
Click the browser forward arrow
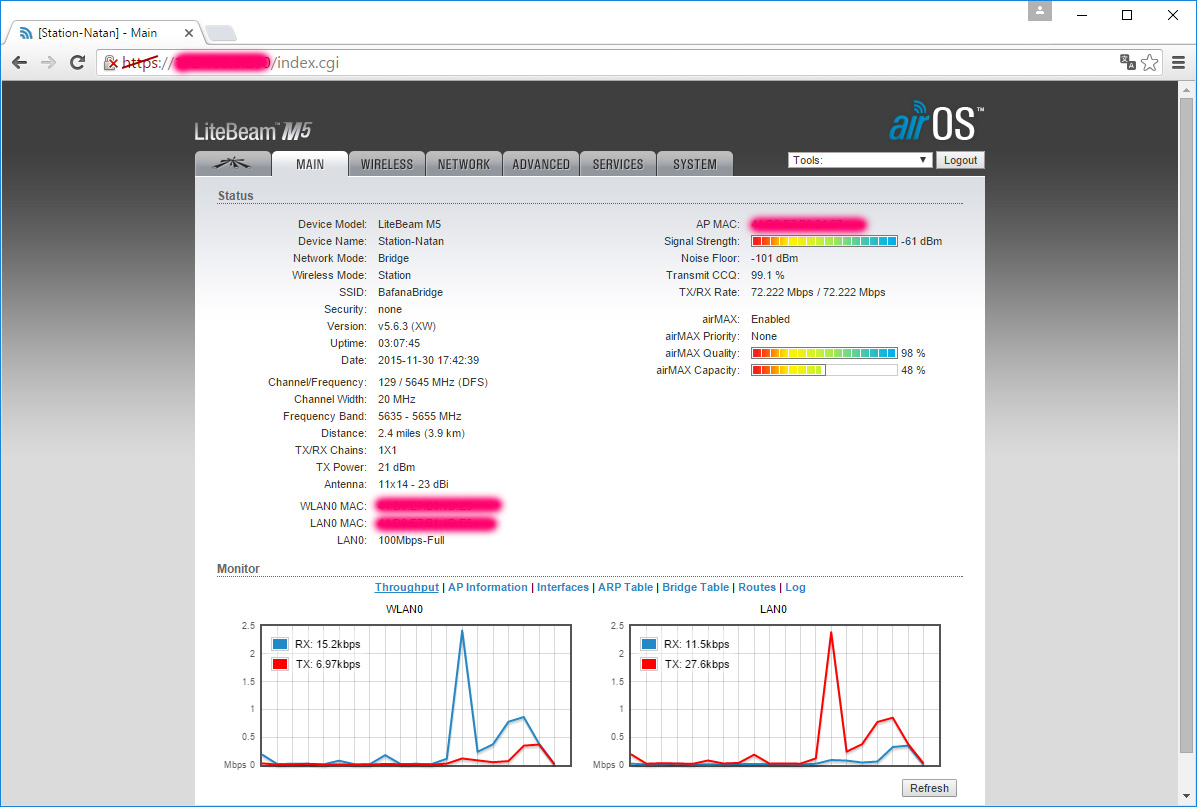[x=48, y=63]
